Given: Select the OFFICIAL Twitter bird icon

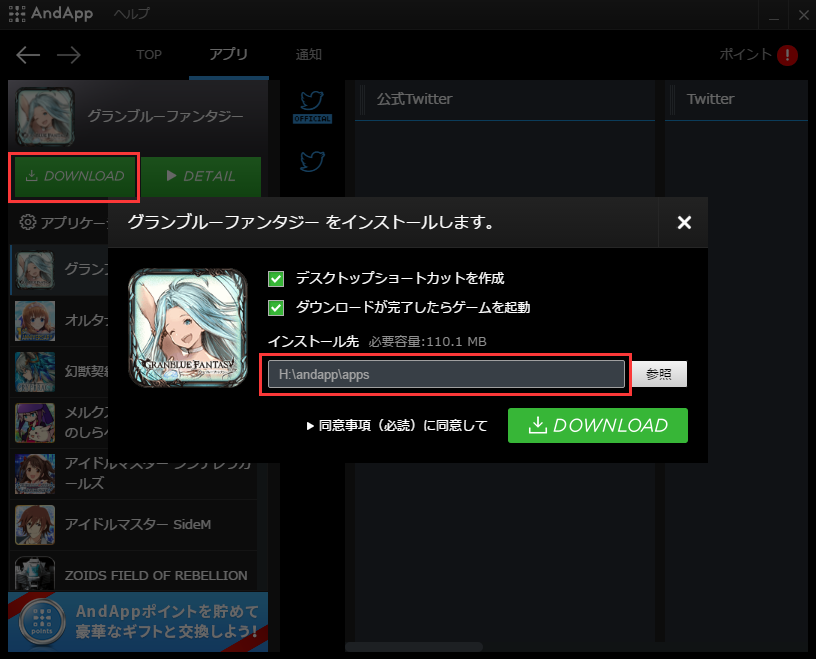Looking at the screenshot, I should 312,107.
